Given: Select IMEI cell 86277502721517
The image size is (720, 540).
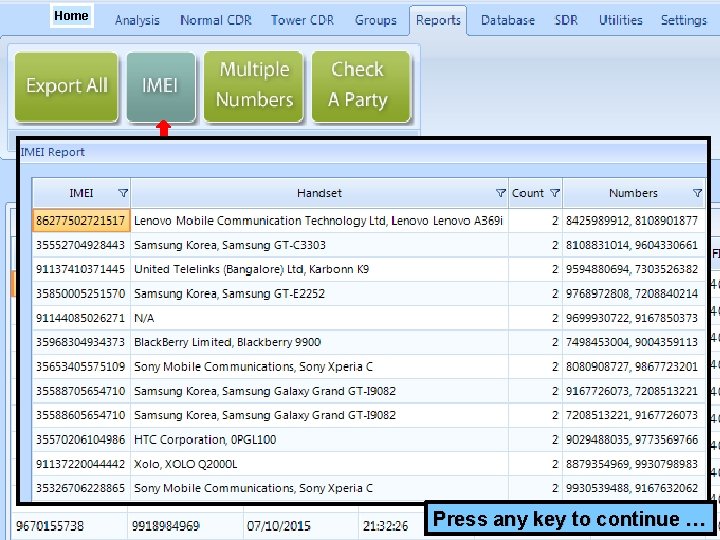Looking at the screenshot, I should [81, 221].
